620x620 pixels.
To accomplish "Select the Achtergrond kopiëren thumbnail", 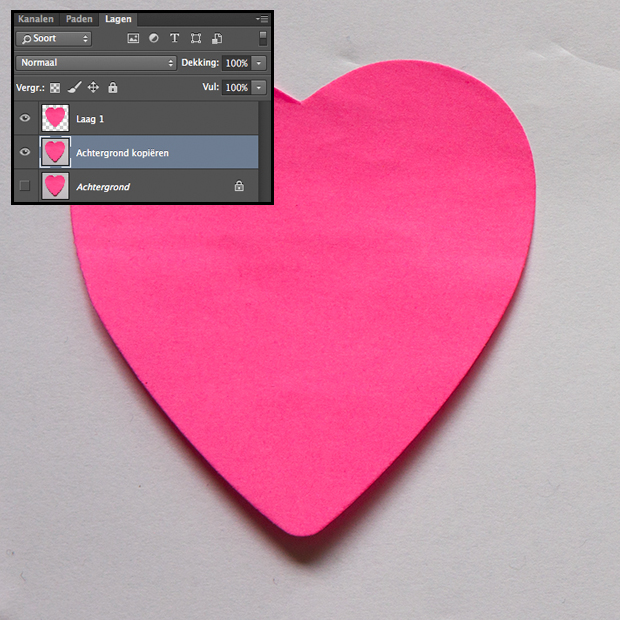I will 55,152.
